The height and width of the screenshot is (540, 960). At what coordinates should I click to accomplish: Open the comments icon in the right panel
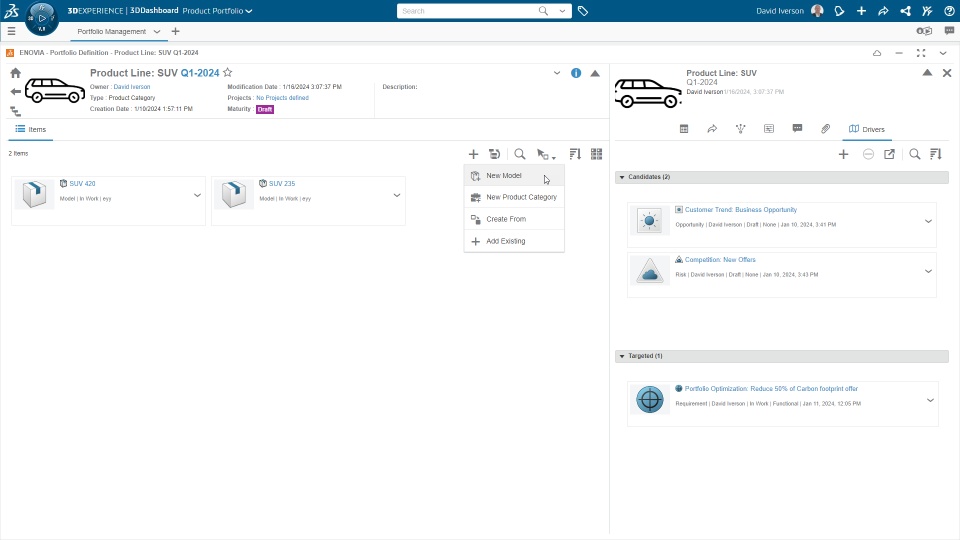797,129
